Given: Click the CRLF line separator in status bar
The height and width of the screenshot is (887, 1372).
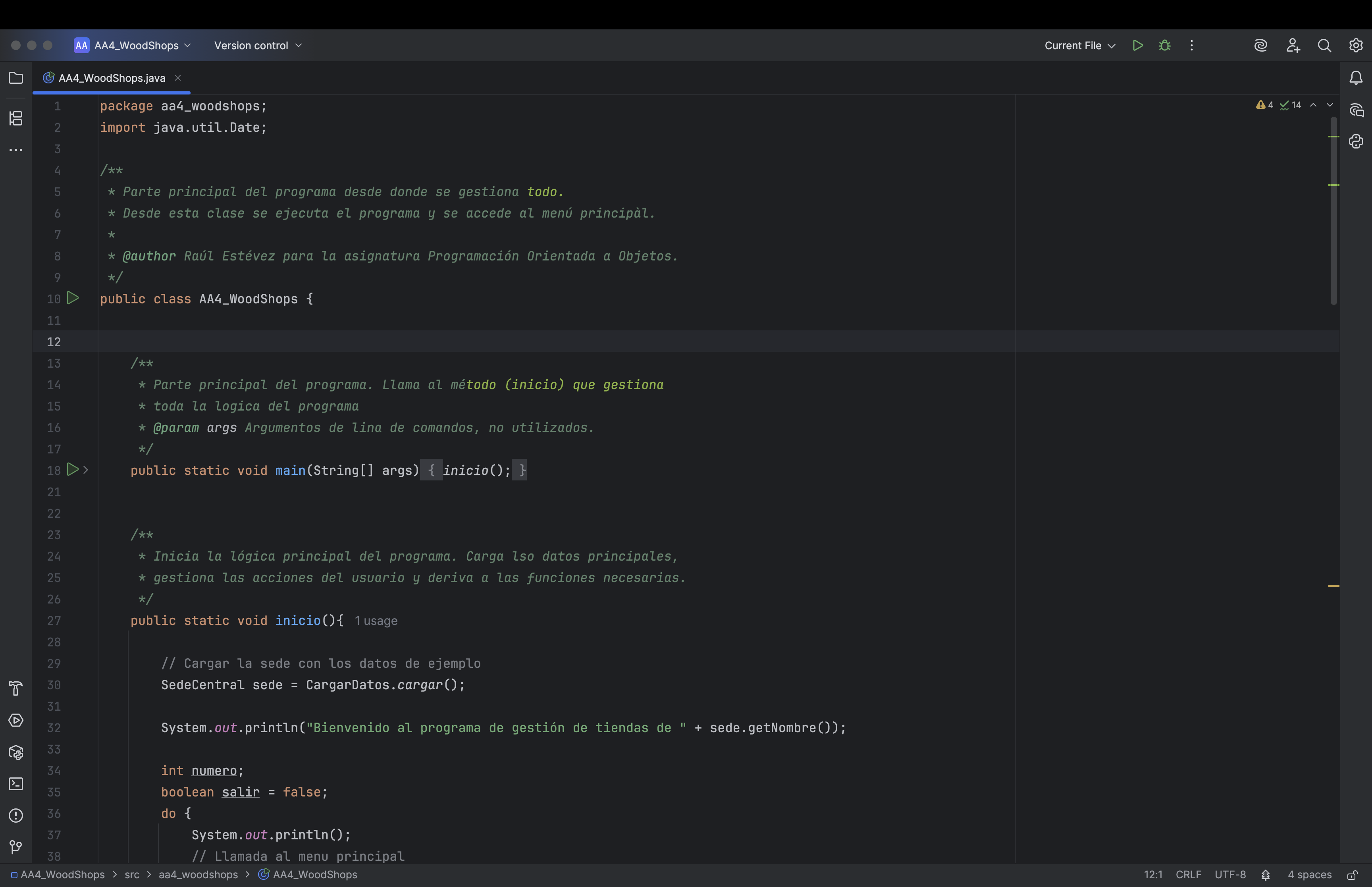Looking at the screenshot, I should [x=1188, y=874].
